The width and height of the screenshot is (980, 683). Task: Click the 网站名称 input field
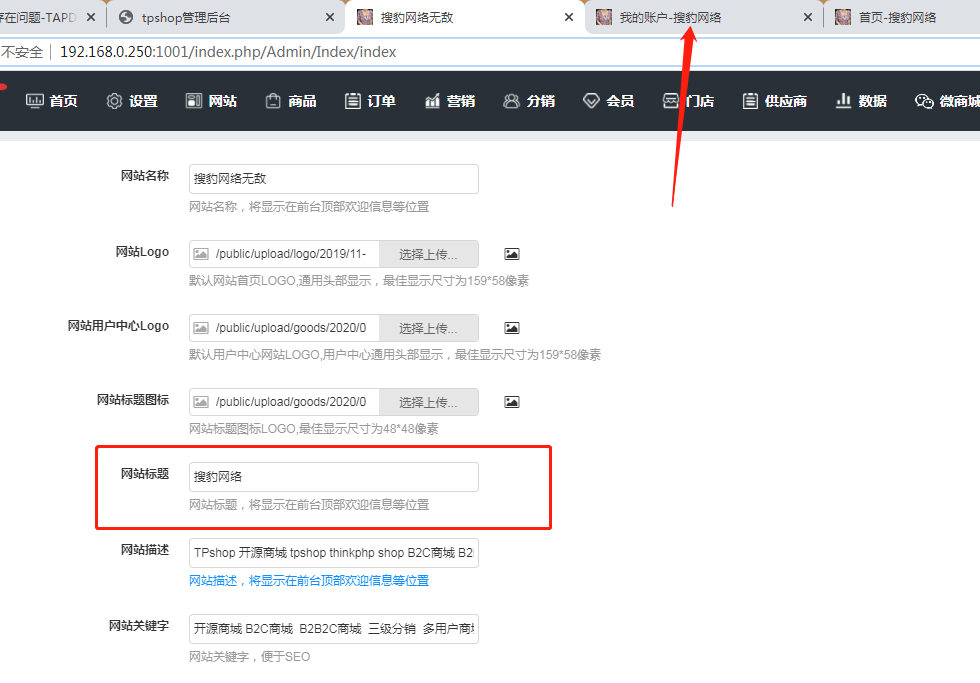point(333,179)
